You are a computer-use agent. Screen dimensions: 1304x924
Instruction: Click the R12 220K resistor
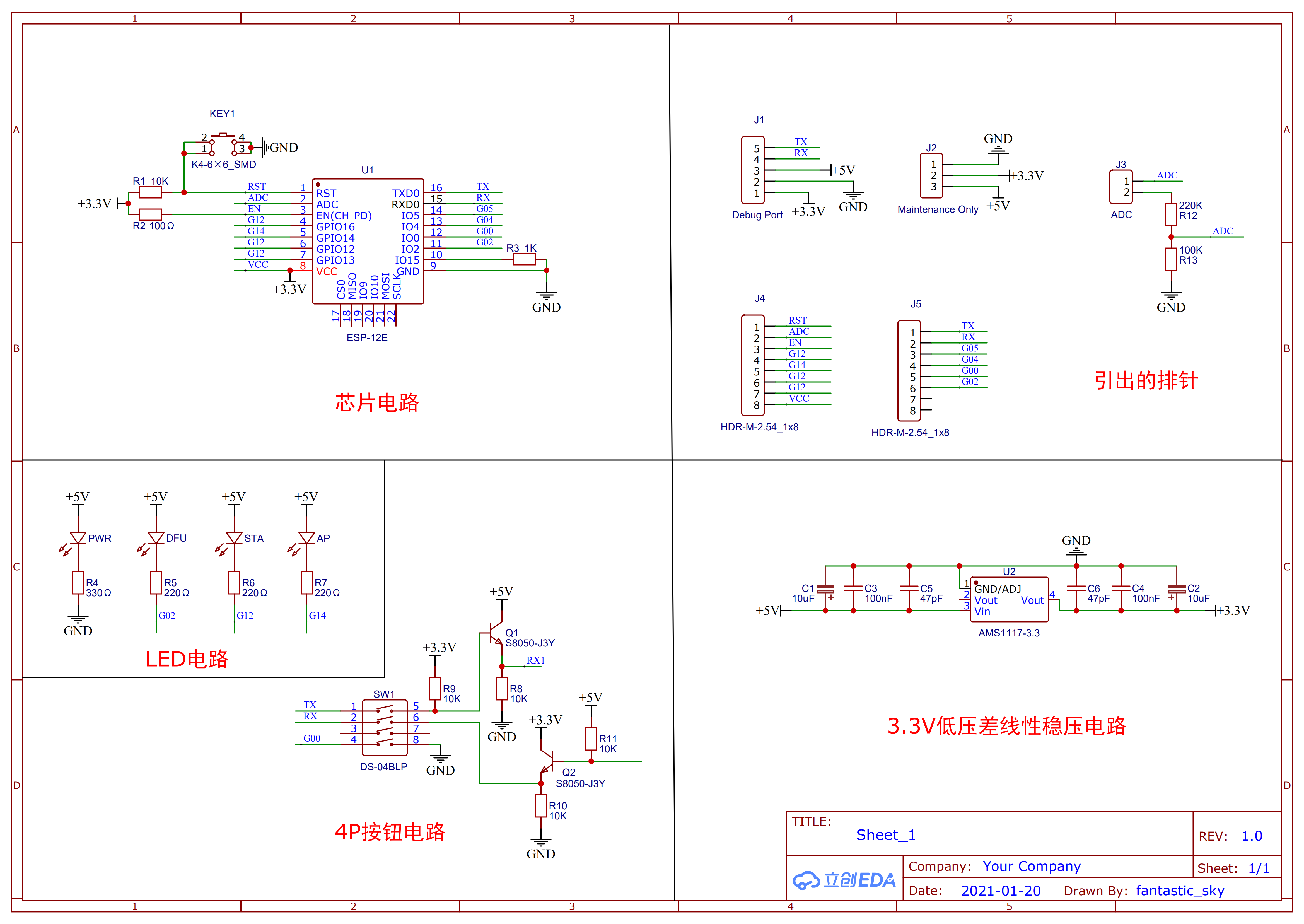click(1171, 214)
